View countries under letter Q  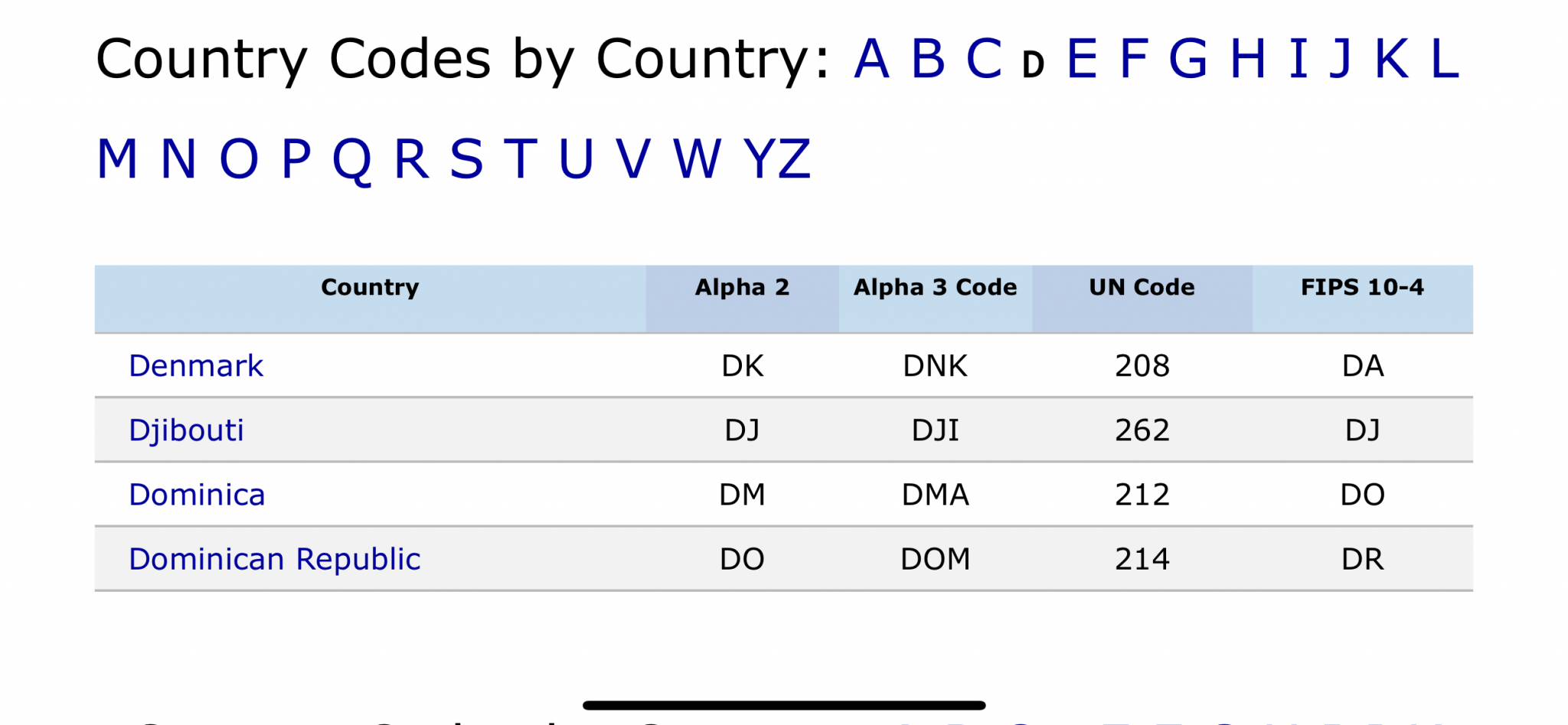coord(351,161)
